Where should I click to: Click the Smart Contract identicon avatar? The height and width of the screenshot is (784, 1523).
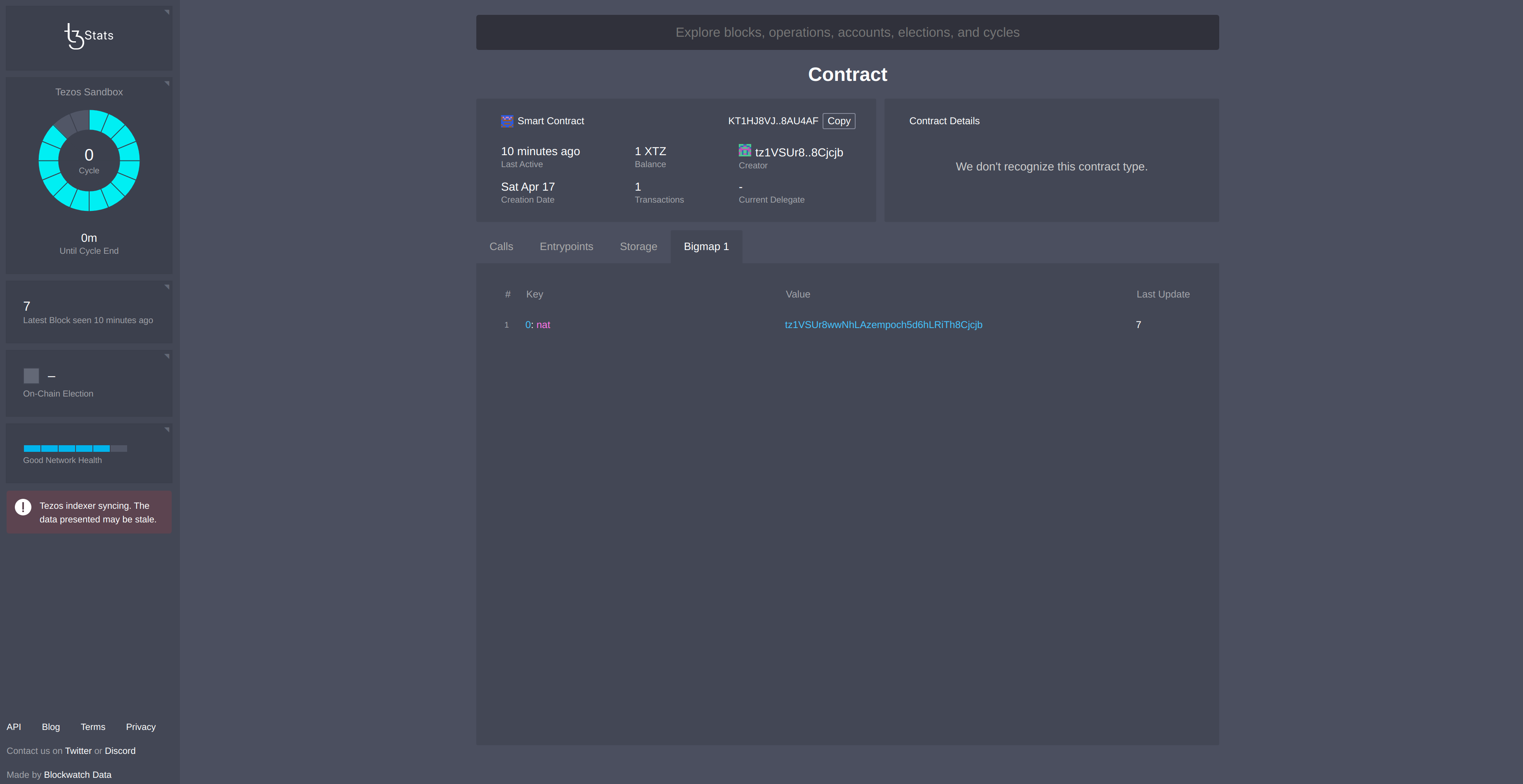pos(507,121)
